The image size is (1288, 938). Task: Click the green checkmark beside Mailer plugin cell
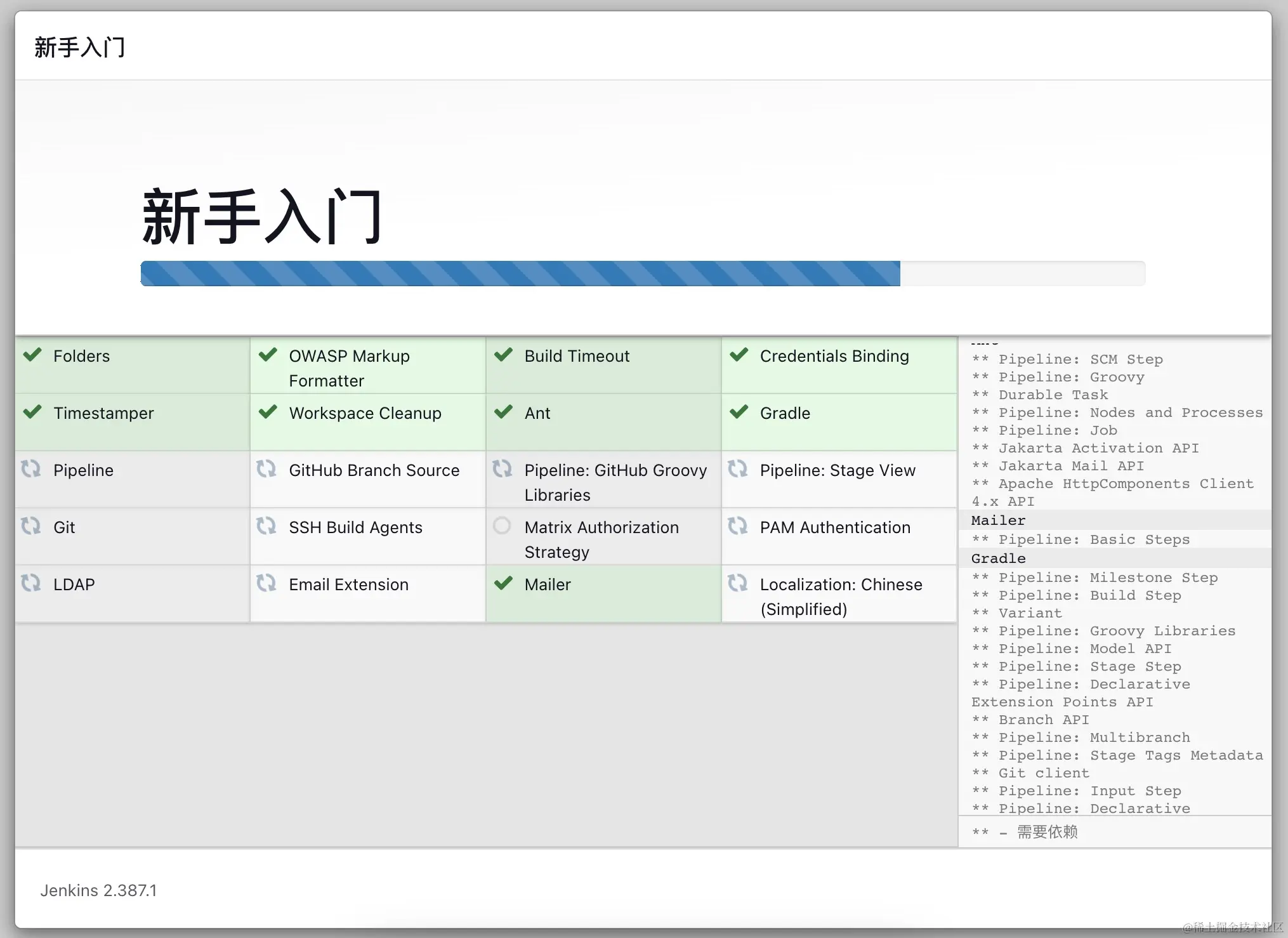[503, 583]
